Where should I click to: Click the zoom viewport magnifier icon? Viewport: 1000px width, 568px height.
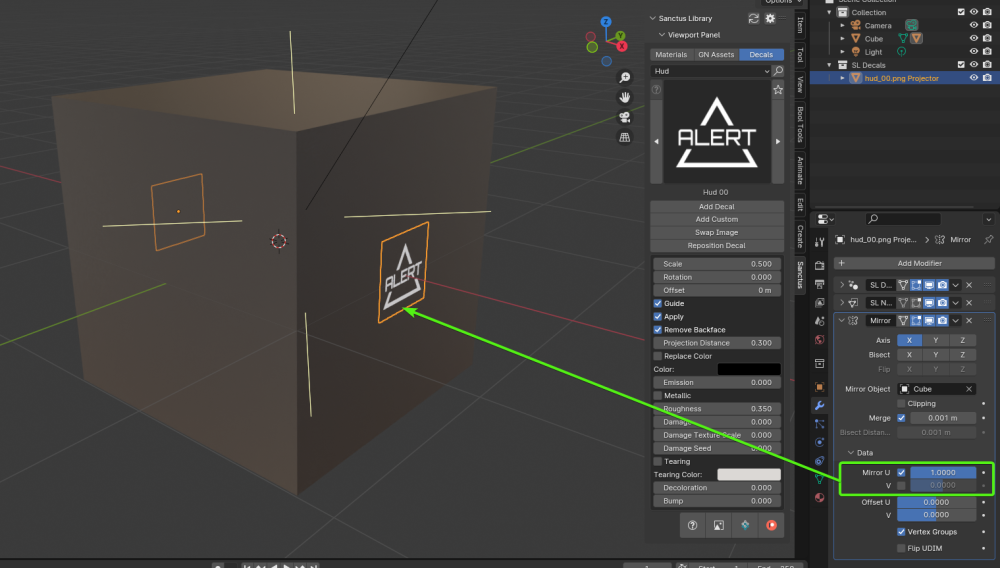[x=625, y=77]
